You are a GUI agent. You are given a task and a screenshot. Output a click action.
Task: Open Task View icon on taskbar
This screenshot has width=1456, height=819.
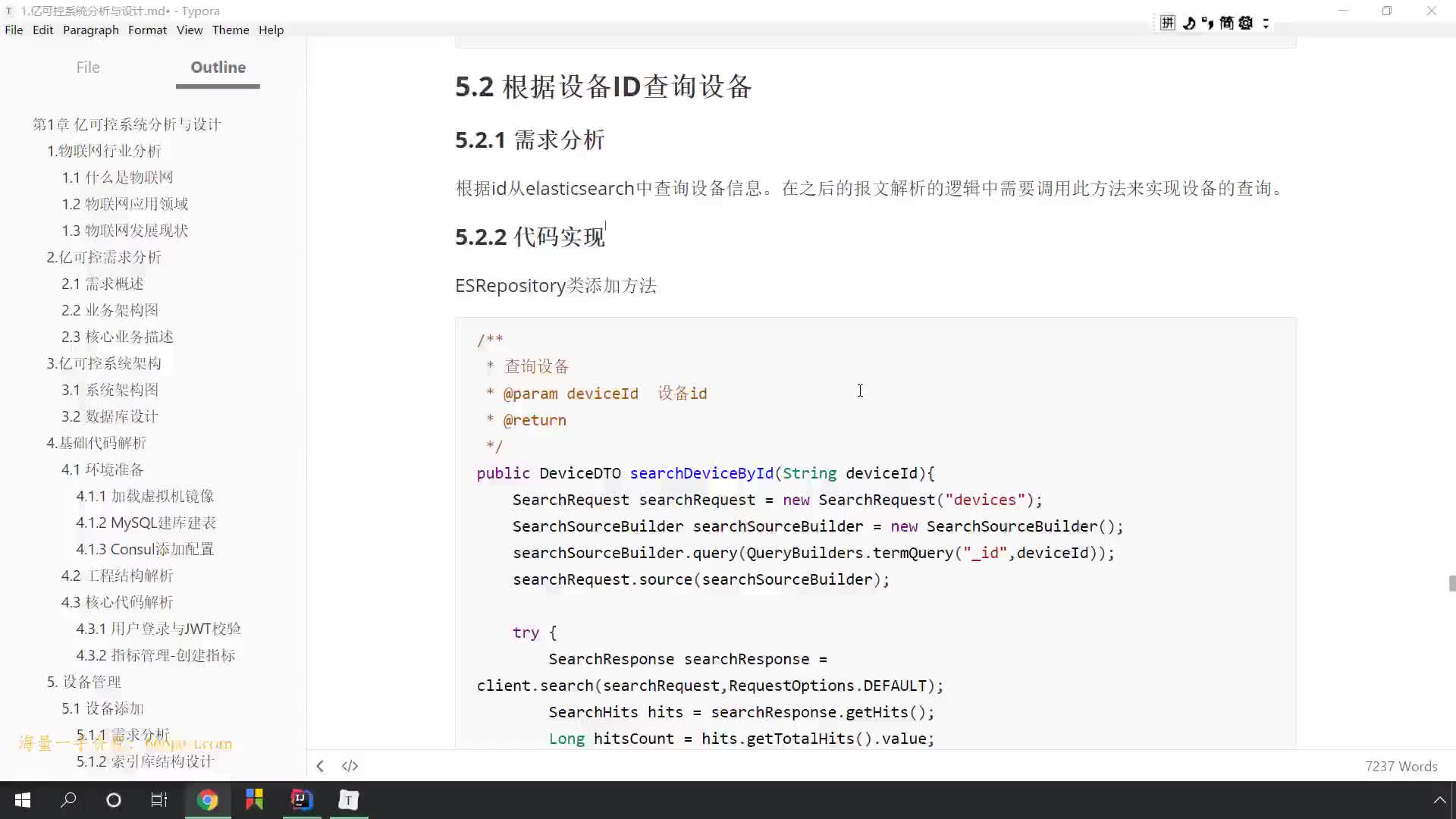(159, 800)
